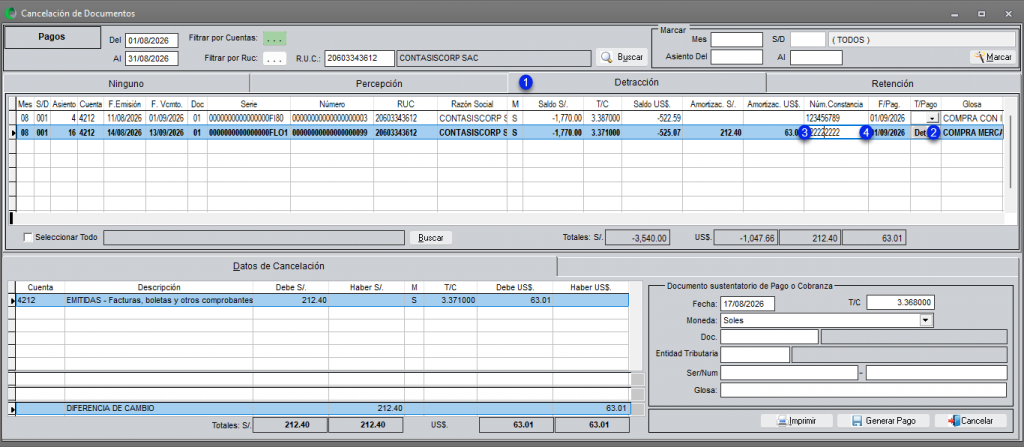Click the Pagos button
Screen dimensions: 1024x447
click(x=52, y=38)
